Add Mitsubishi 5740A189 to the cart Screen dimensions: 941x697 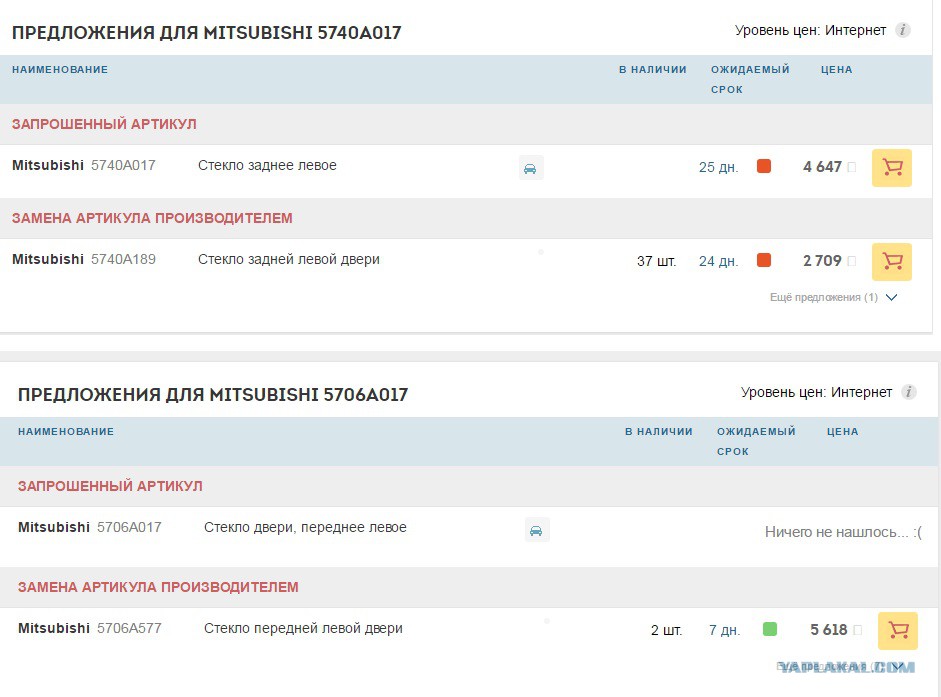coord(891,261)
